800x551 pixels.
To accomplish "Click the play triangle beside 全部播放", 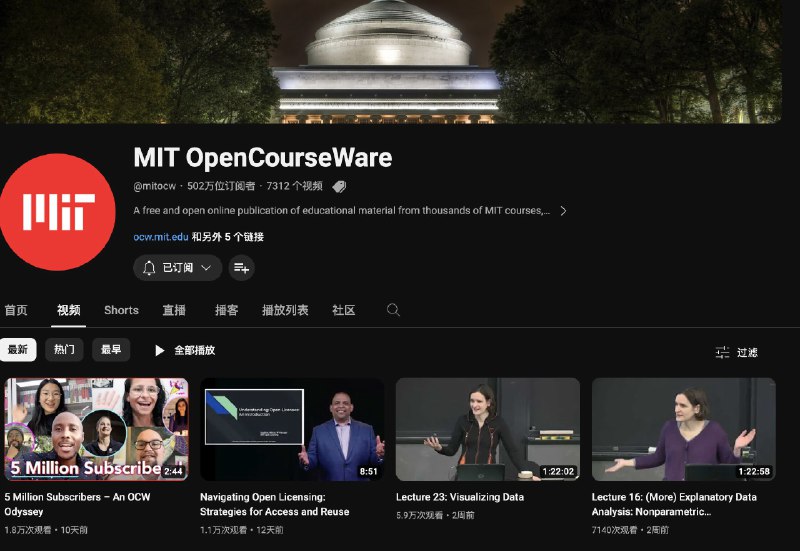I will pos(159,350).
